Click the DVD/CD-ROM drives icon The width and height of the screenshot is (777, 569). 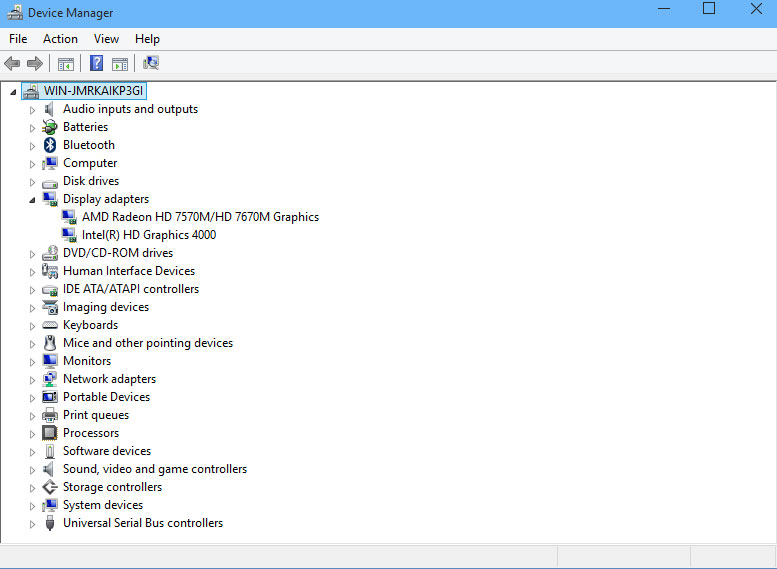[50, 253]
